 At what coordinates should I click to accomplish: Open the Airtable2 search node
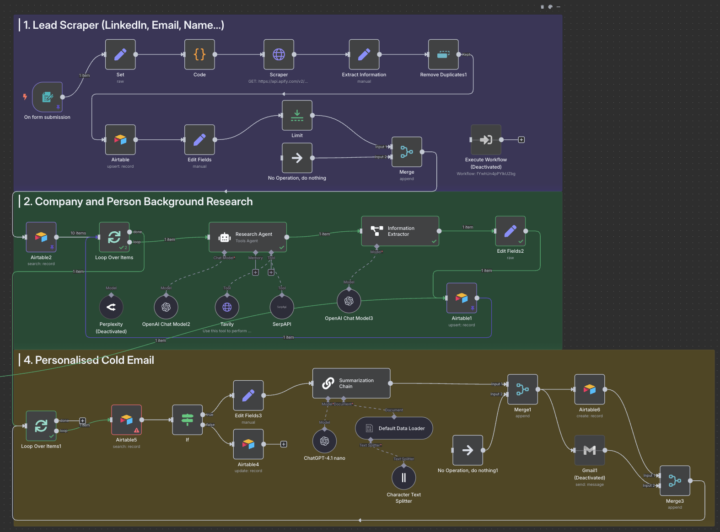(41, 237)
